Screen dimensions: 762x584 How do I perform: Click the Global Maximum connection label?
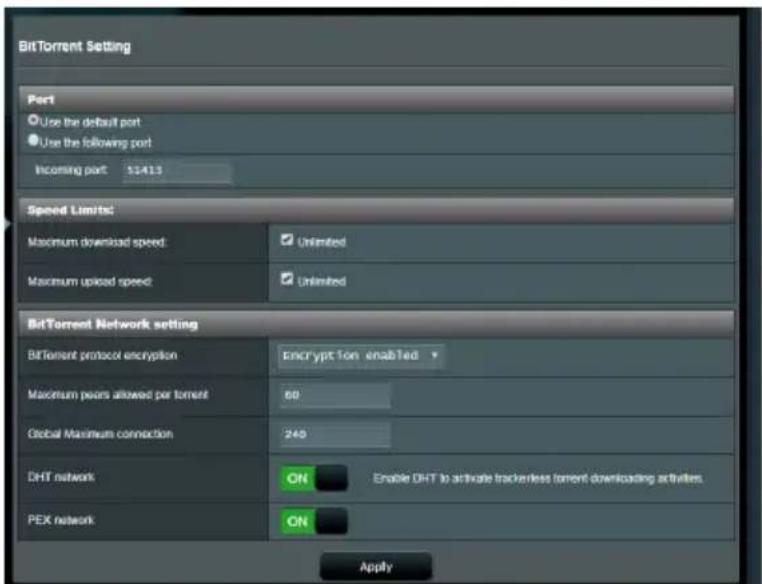tap(100, 433)
